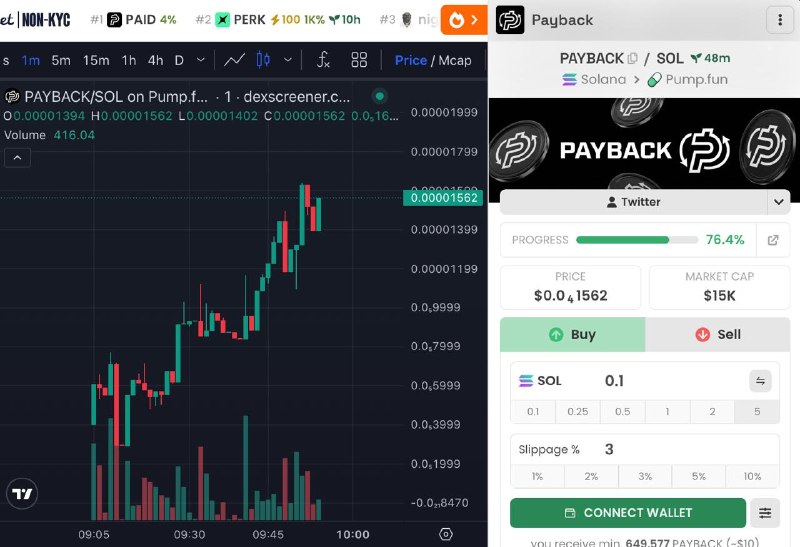This screenshot has height=547, width=800.
Task: Open the fx indicators menu
Action: coord(323,60)
